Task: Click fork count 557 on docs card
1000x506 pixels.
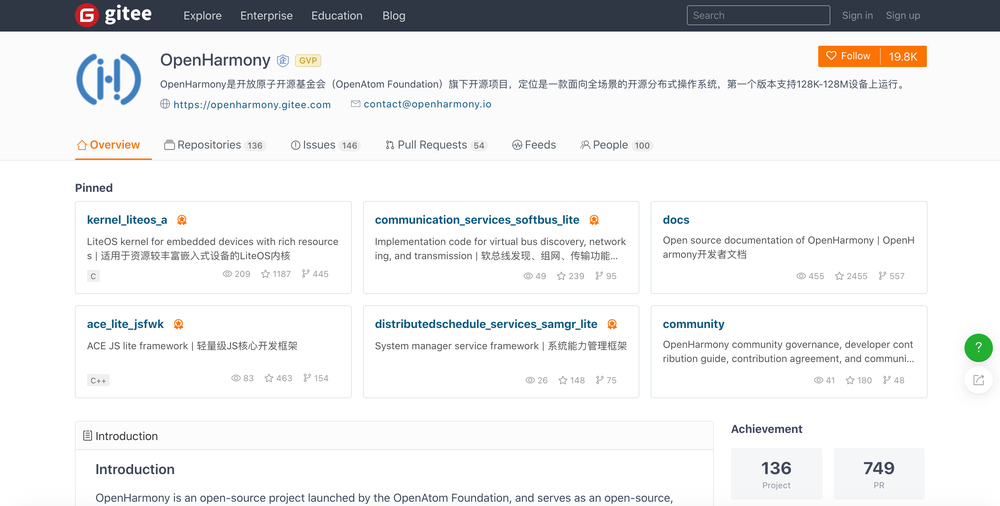Action: click(891, 276)
